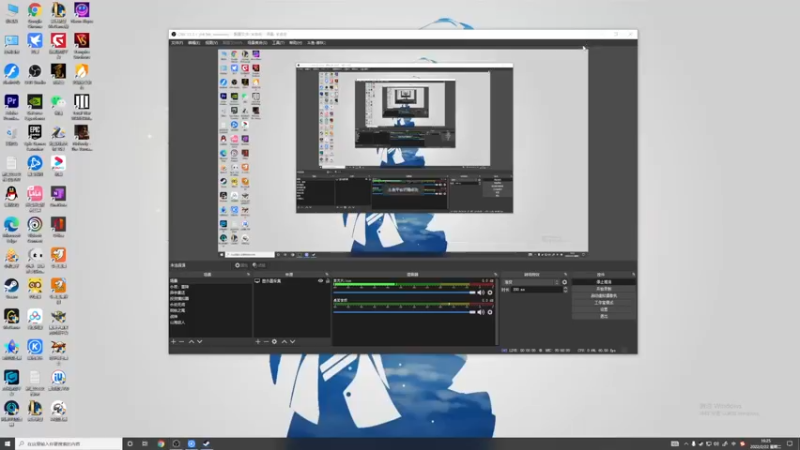Click the Windows taskbar search box
Screen dimensions: 800x450
tap(68, 444)
